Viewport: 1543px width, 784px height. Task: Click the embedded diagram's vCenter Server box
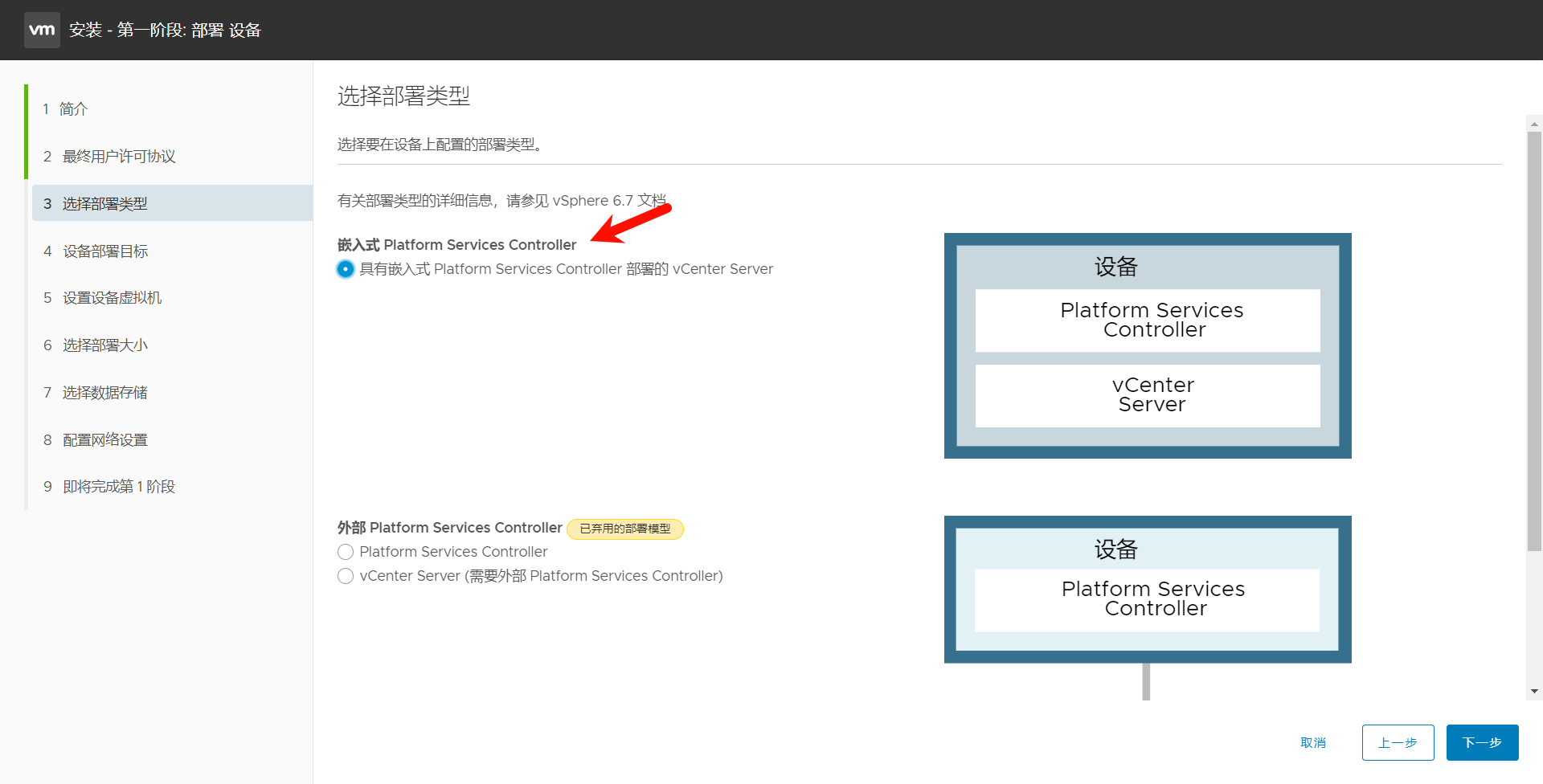click(1148, 396)
